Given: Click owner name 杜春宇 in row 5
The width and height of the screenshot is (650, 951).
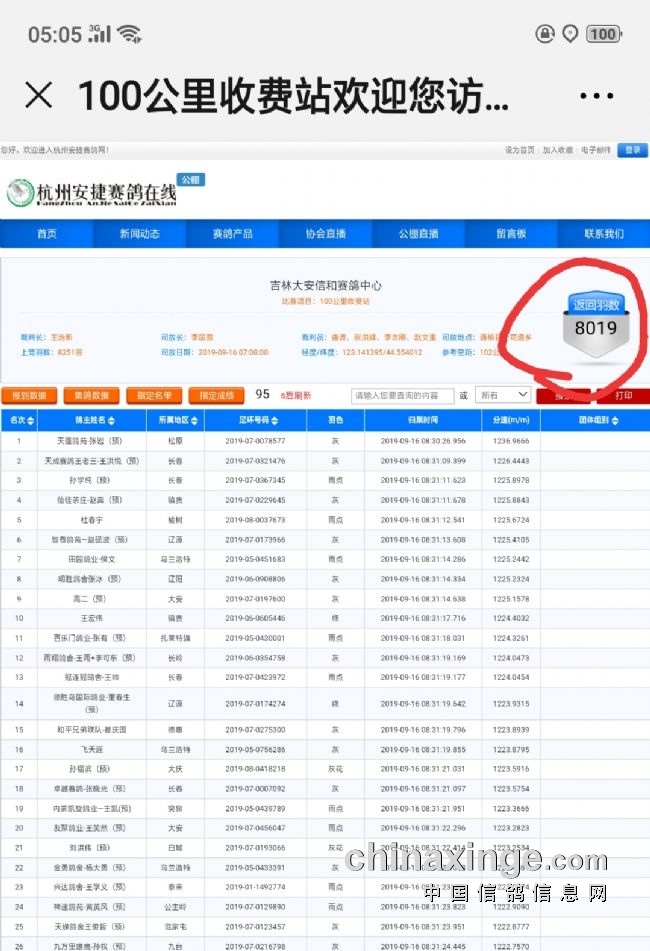Looking at the screenshot, I should click(92, 520).
